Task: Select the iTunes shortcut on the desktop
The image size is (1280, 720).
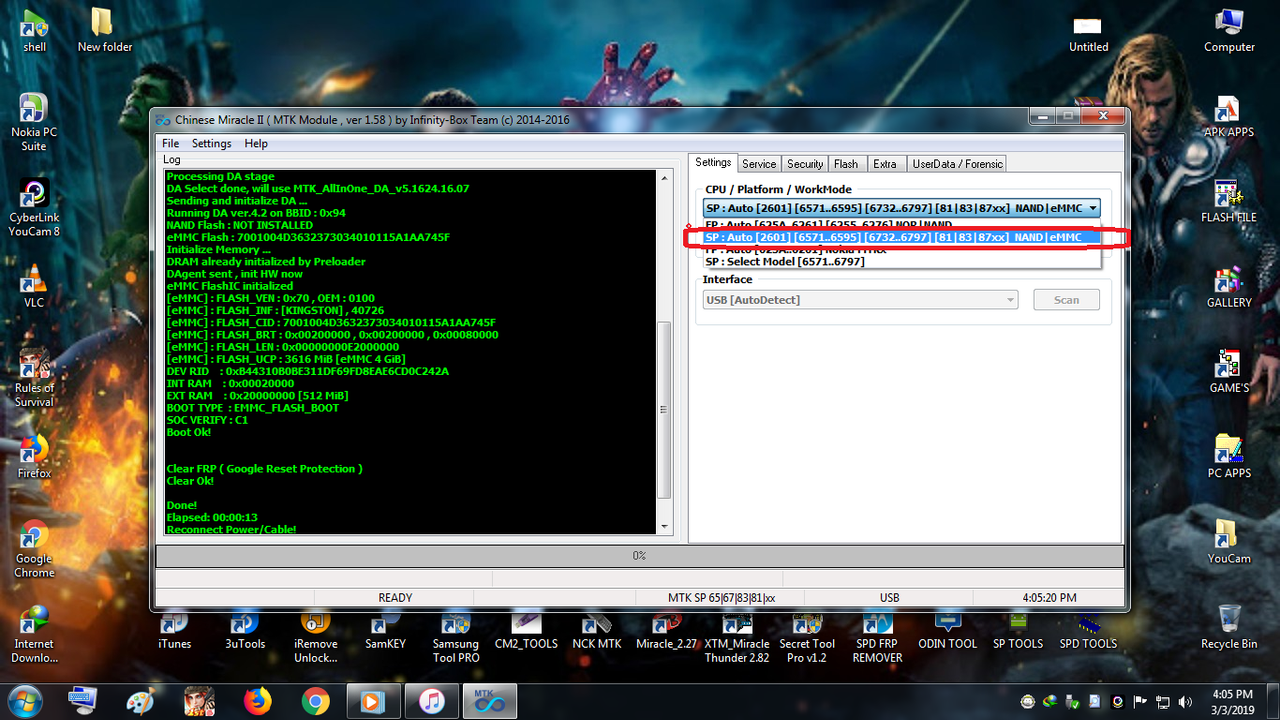Action: (x=174, y=630)
